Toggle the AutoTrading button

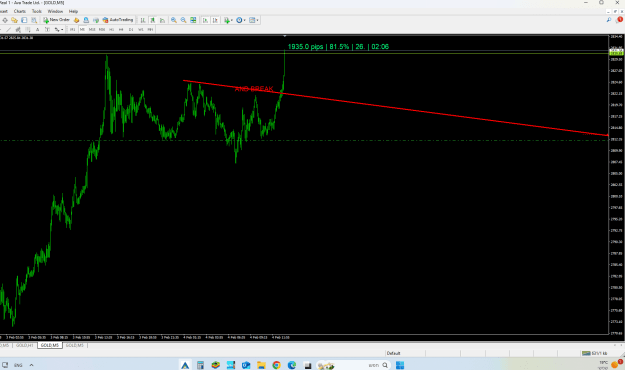118,20
